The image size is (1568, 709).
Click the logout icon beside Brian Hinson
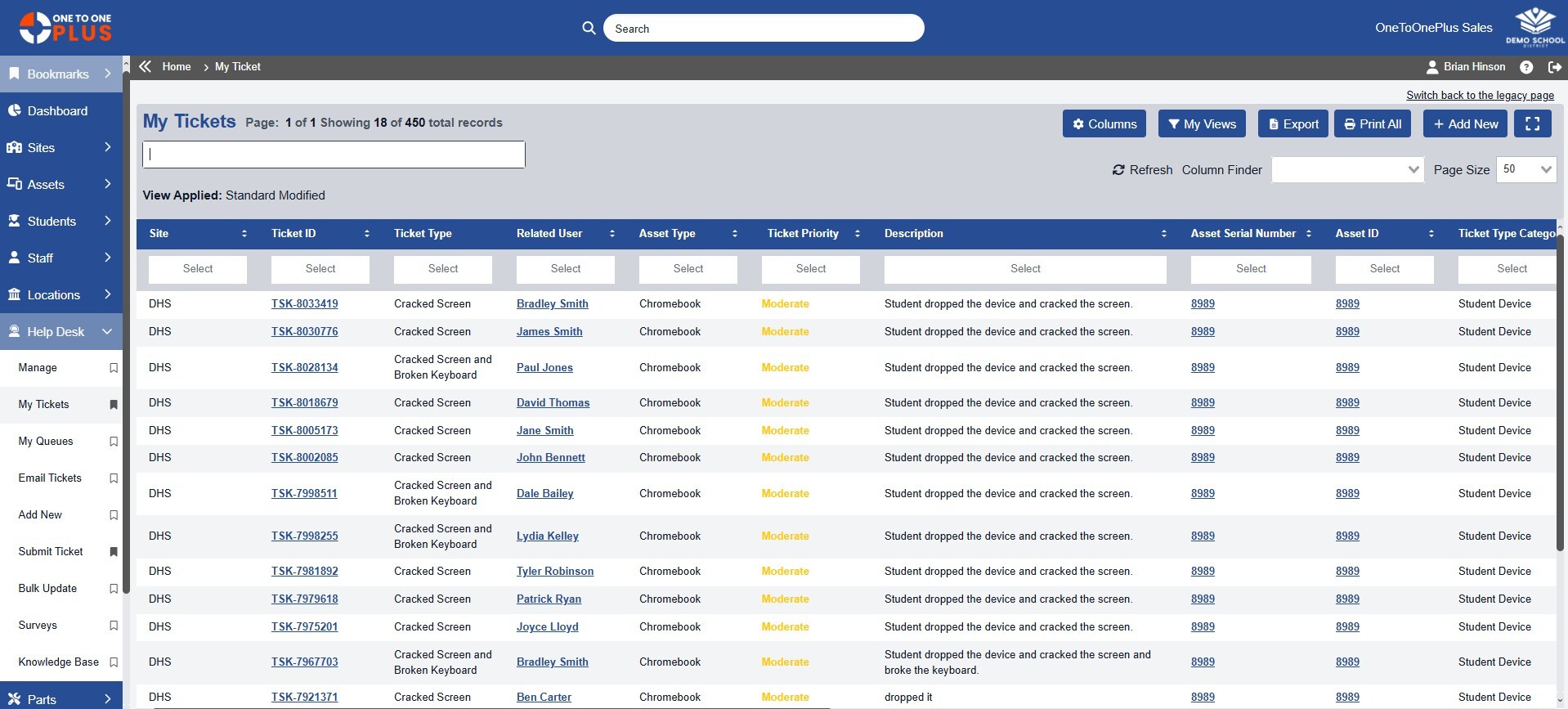coord(1554,67)
